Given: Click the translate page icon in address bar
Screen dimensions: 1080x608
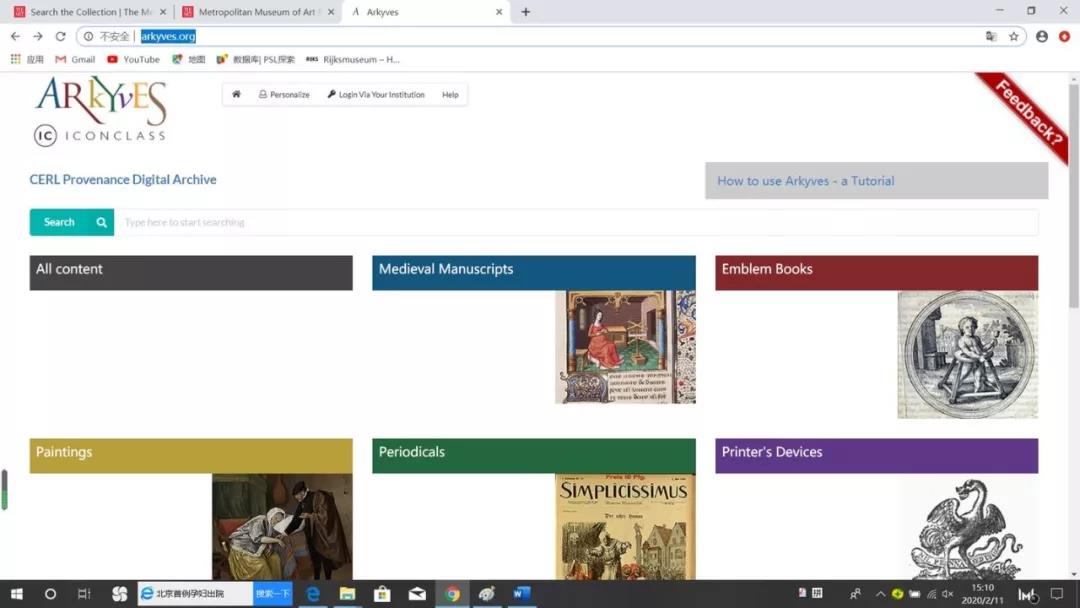Looking at the screenshot, I should click(x=991, y=36).
